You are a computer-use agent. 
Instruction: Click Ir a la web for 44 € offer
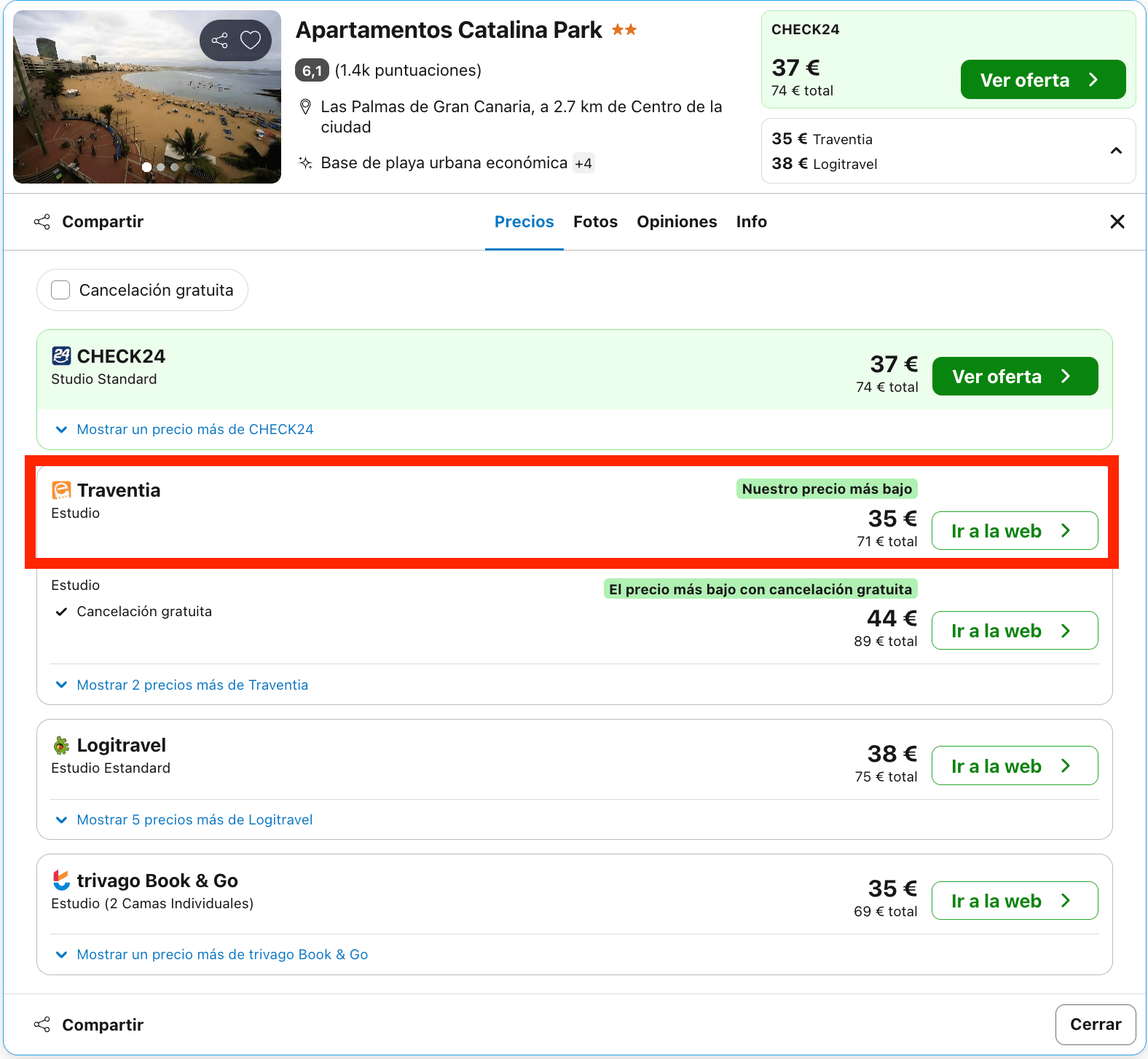point(1015,630)
